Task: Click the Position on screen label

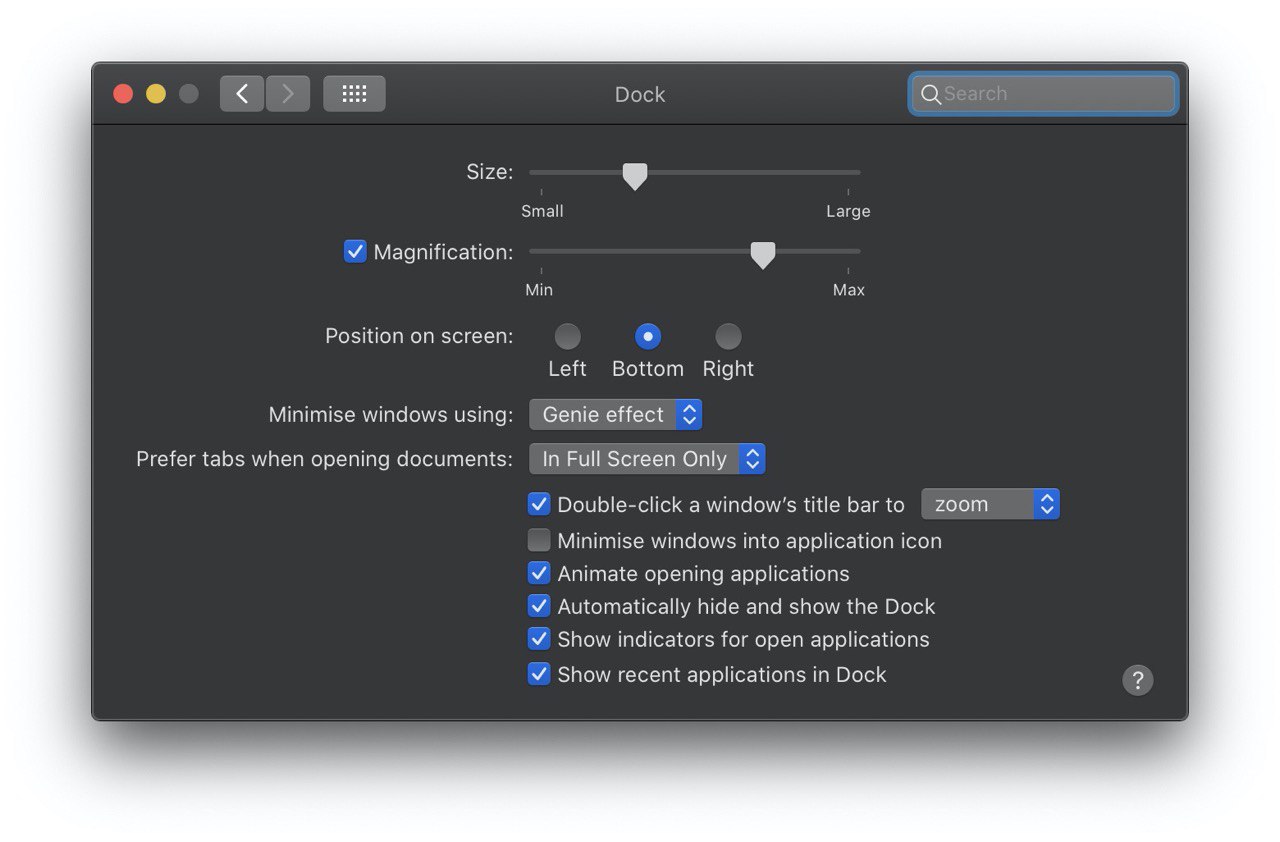Action: [x=419, y=336]
